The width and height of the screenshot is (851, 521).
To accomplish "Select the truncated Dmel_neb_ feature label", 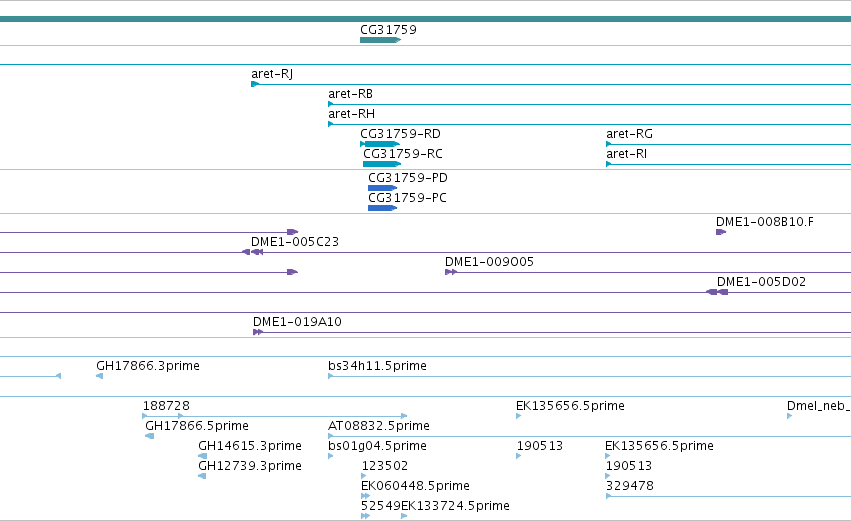I will [x=818, y=406].
